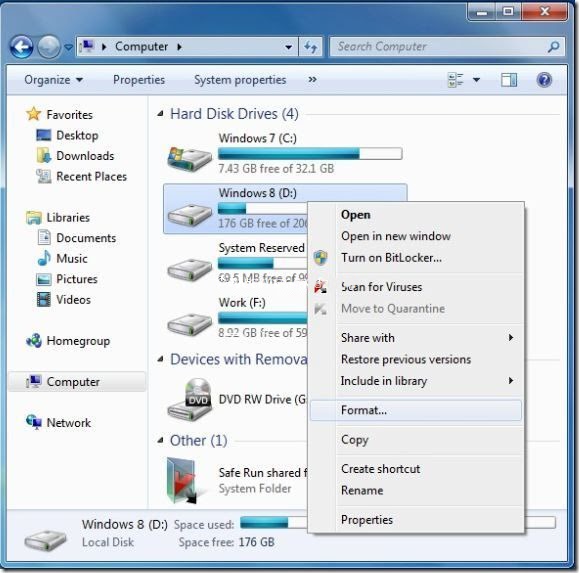Screen dimensions: 579x573
Task: Click the refresh button beside address bar
Action: 310,47
